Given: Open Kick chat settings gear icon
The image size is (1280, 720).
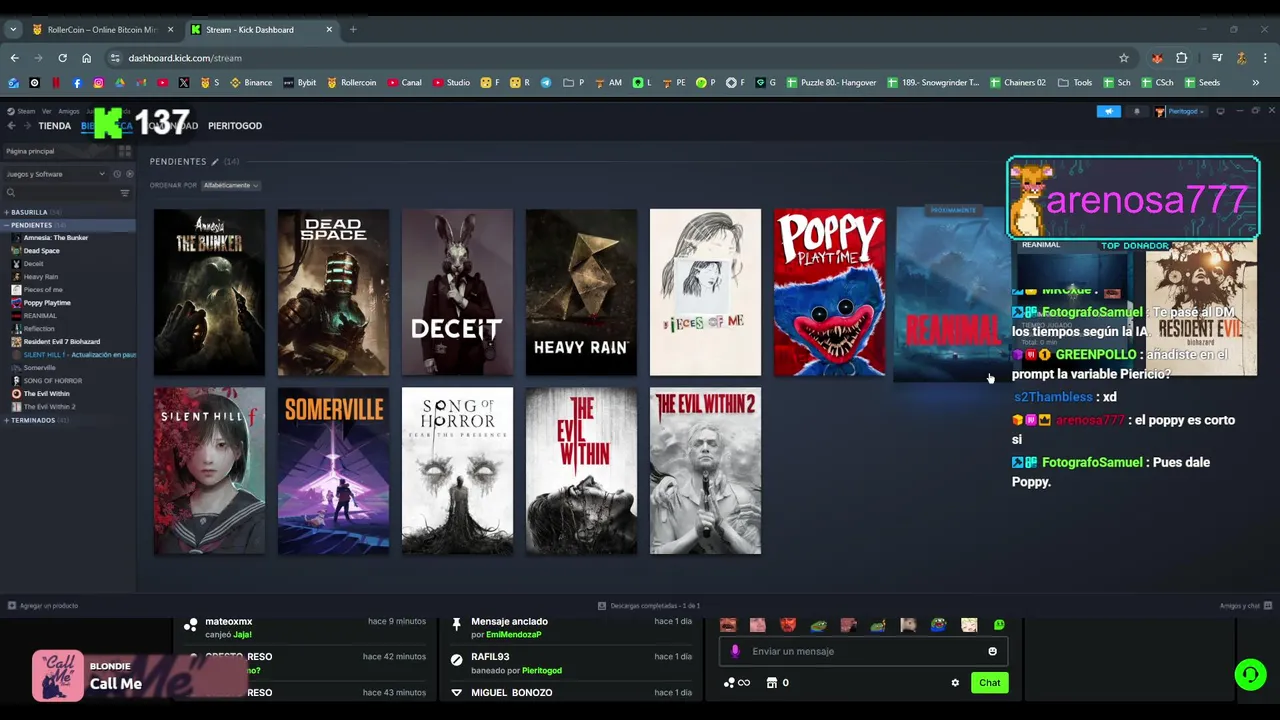Looking at the screenshot, I should click(955, 683).
